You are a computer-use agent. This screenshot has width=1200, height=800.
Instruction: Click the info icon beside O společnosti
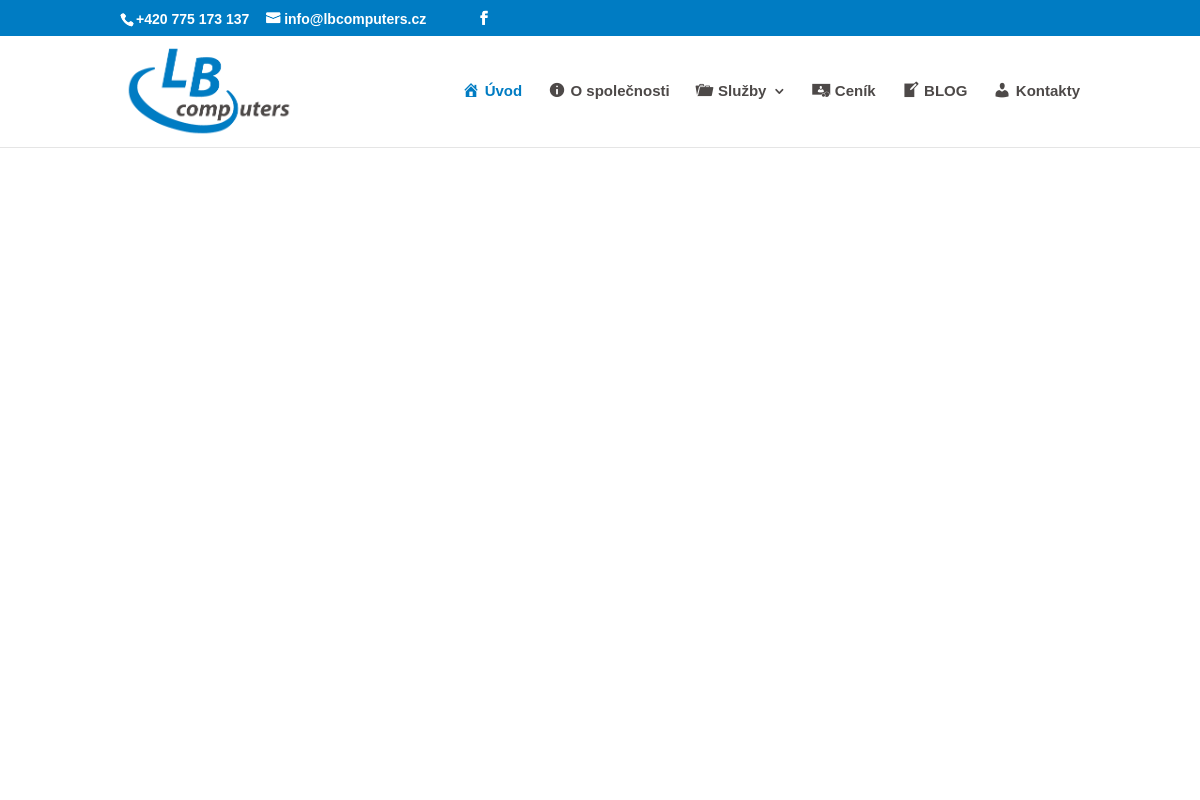(x=557, y=90)
